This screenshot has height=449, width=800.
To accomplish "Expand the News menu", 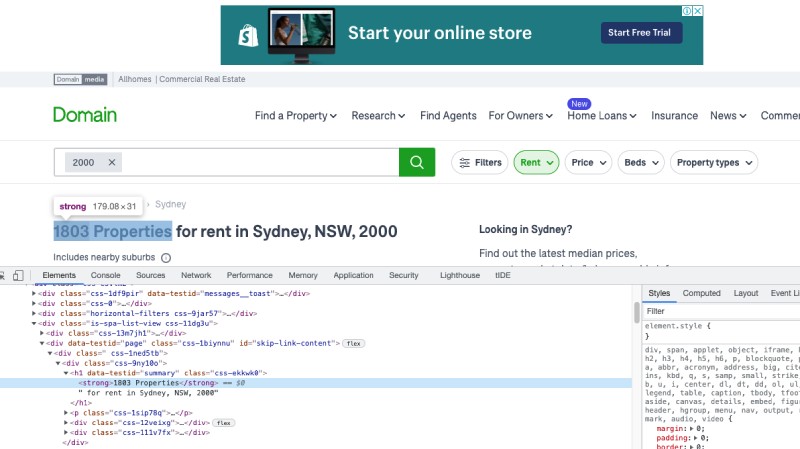I will 728,116.
